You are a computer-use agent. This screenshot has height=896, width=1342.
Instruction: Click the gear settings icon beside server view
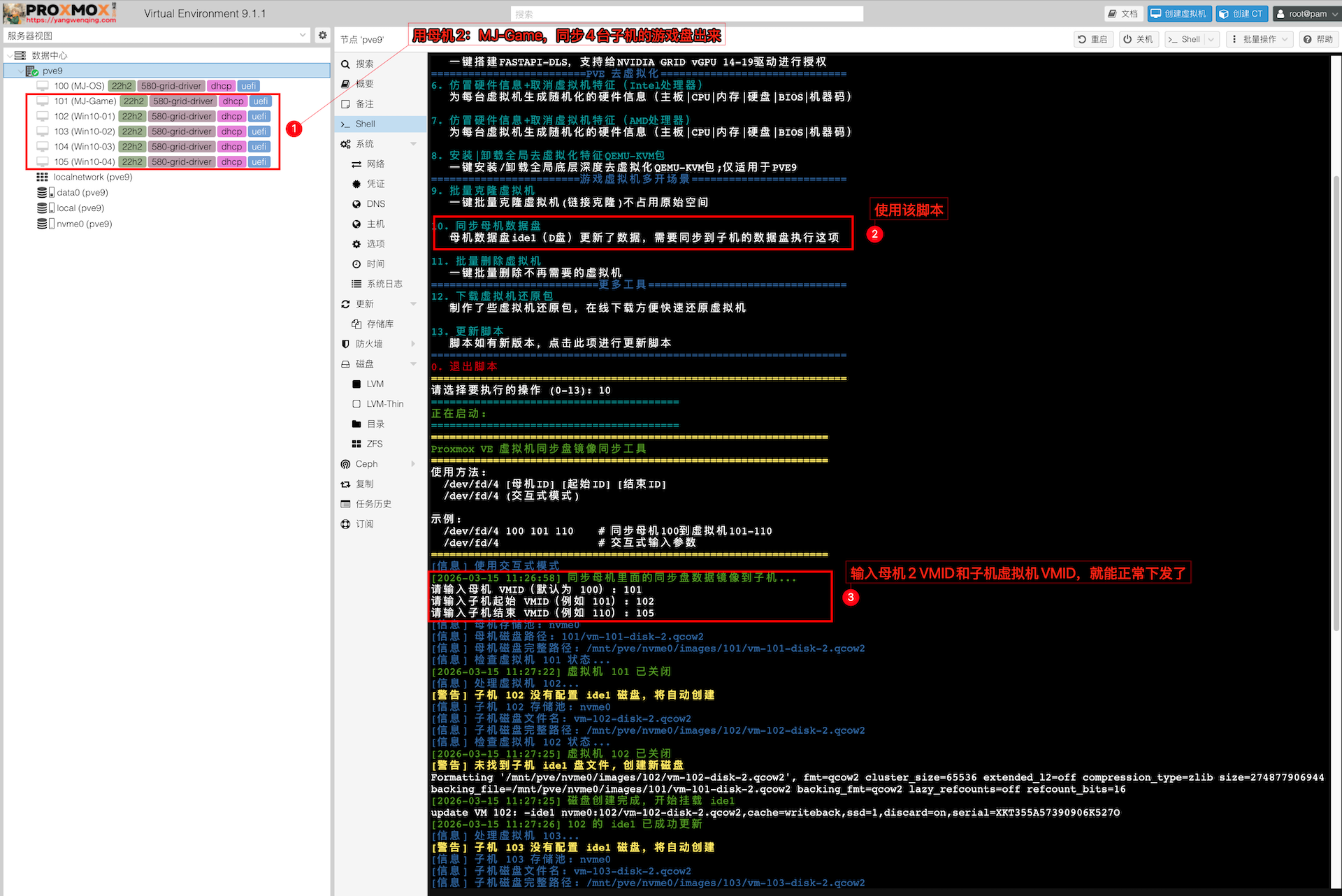pyautogui.click(x=322, y=35)
